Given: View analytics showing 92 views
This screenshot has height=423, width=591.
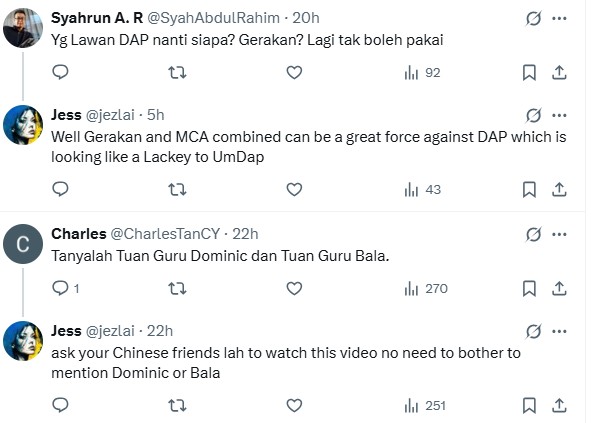Looking at the screenshot, I should coord(422,73).
